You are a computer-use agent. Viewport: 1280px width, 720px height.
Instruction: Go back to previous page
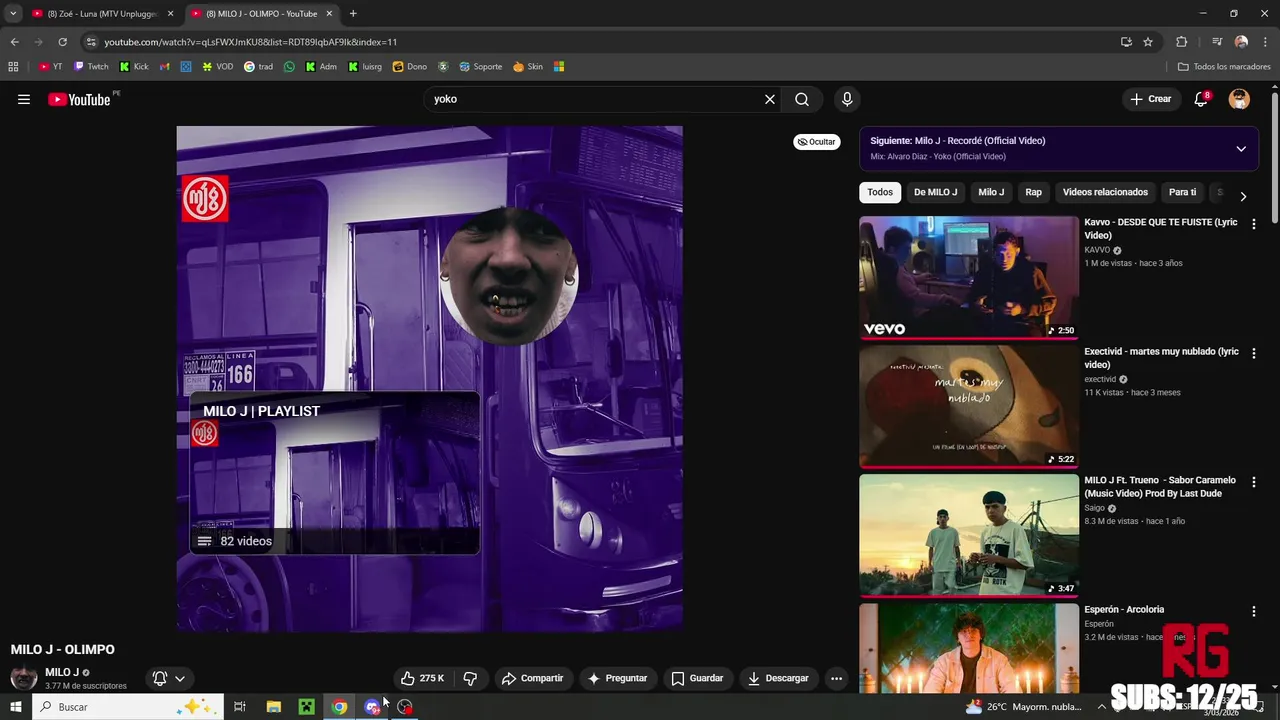point(14,42)
